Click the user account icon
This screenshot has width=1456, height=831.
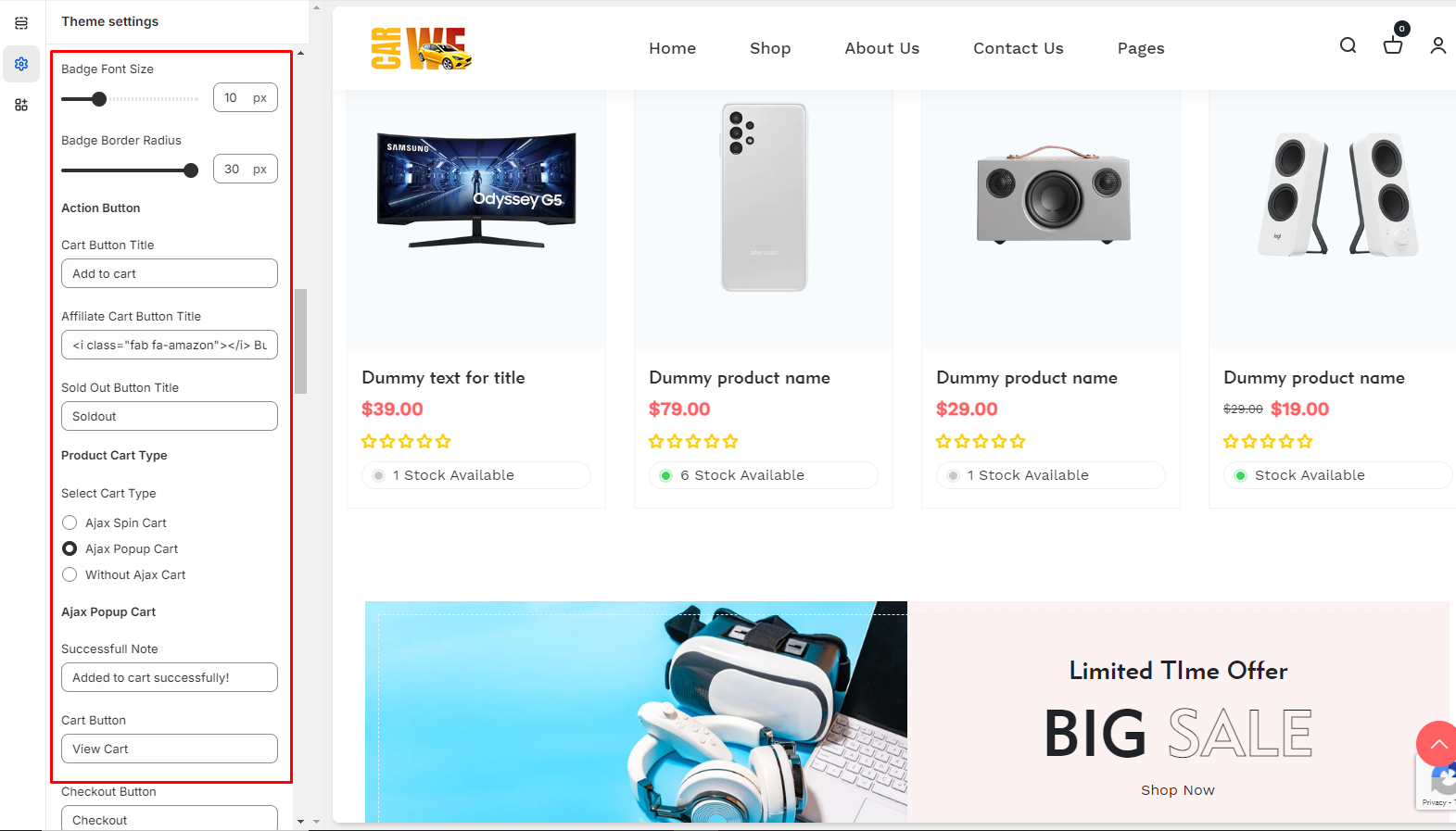1437,45
